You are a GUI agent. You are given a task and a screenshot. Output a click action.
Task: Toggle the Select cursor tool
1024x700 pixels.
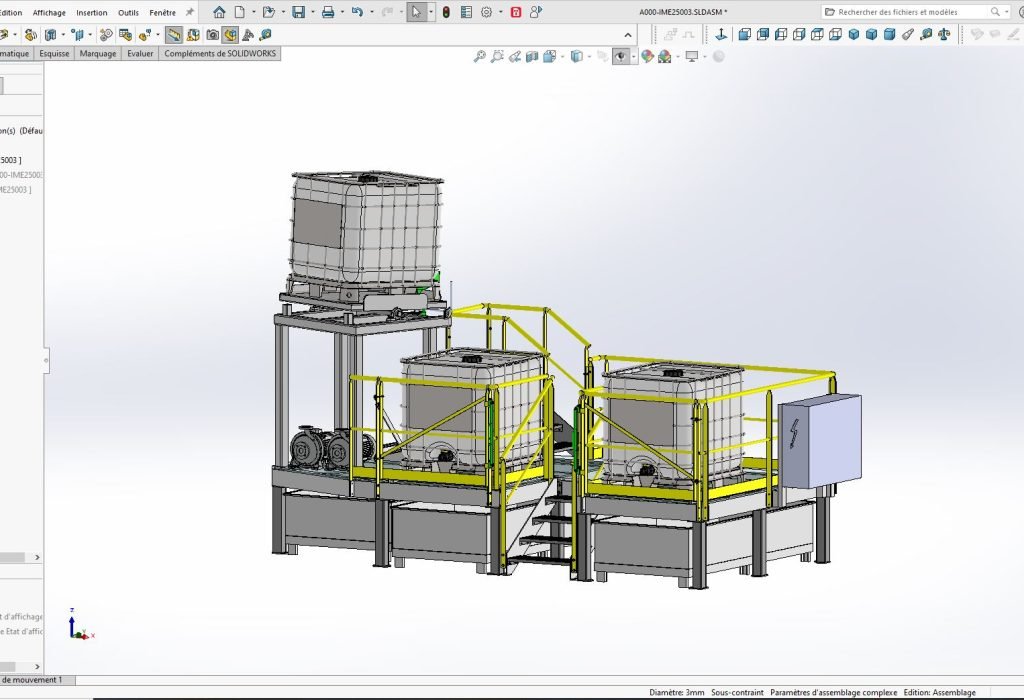[x=416, y=12]
